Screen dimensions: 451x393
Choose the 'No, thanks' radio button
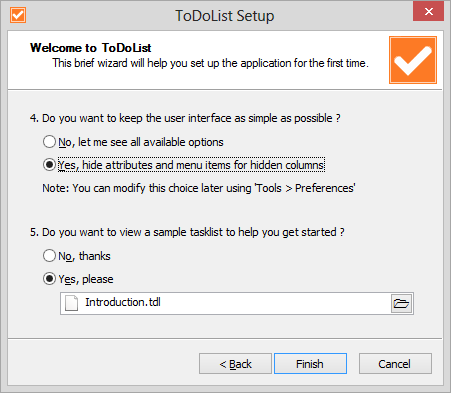click(49, 256)
